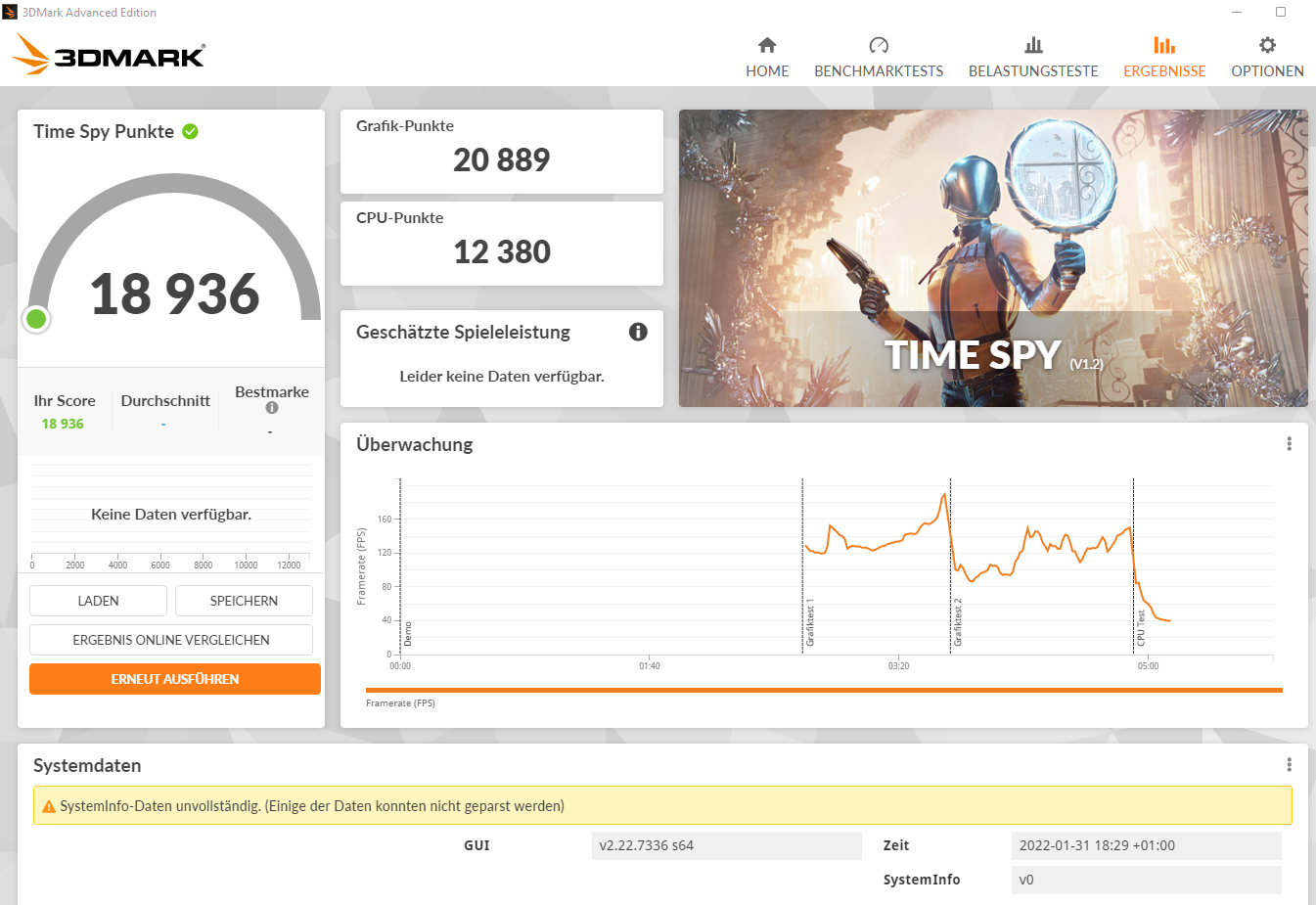Minimize the 3DMark window
Image resolution: width=1316 pixels, height=905 pixels.
tap(1237, 12)
